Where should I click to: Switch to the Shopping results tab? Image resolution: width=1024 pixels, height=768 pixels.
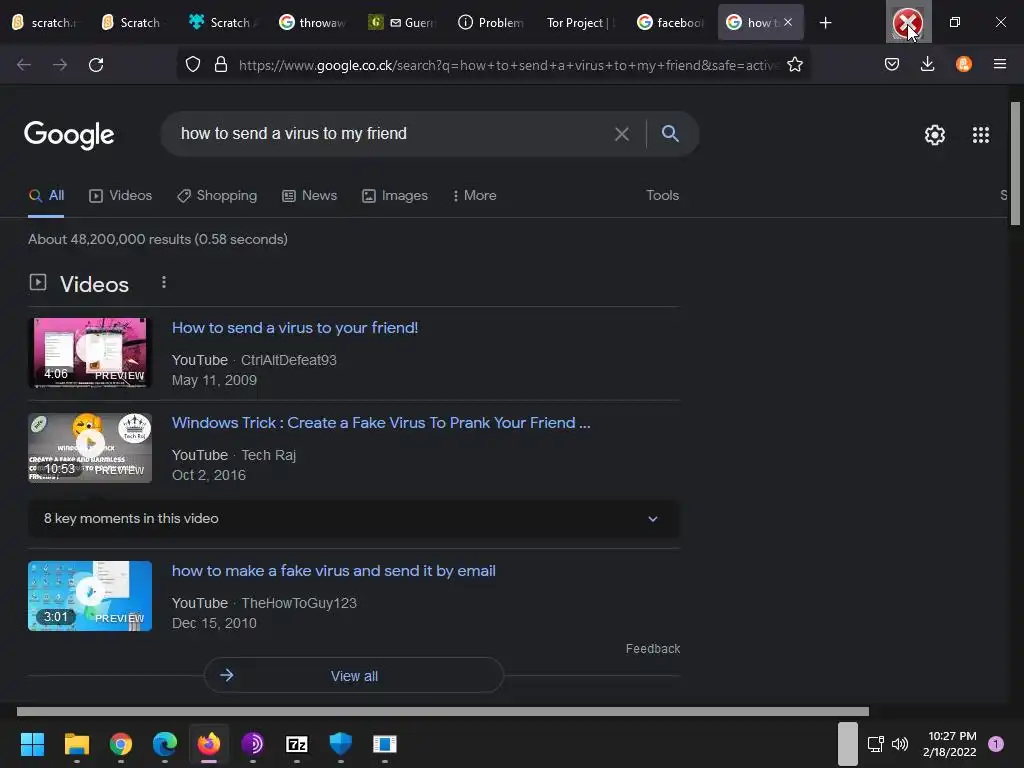(217, 195)
